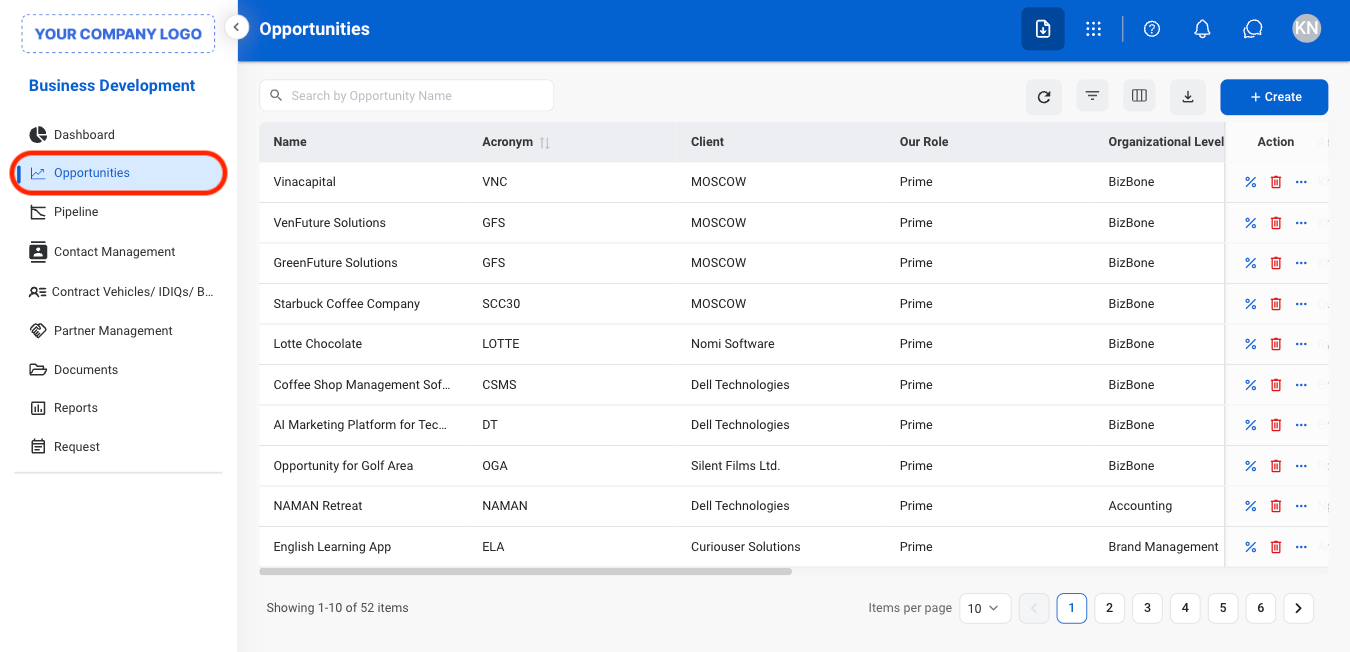Go to page 3 of results

click(1147, 608)
